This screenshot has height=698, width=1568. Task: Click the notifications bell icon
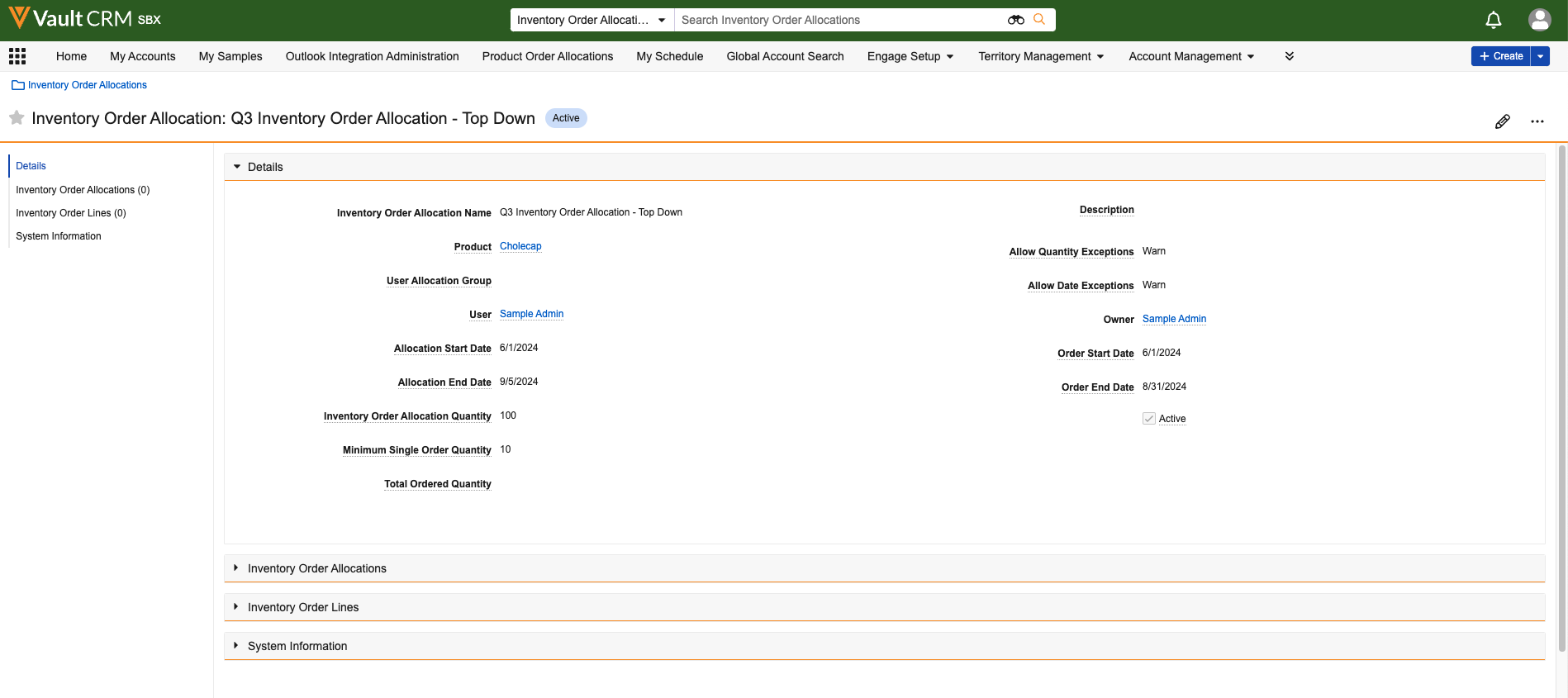pyautogui.click(x=1493, y=20)
